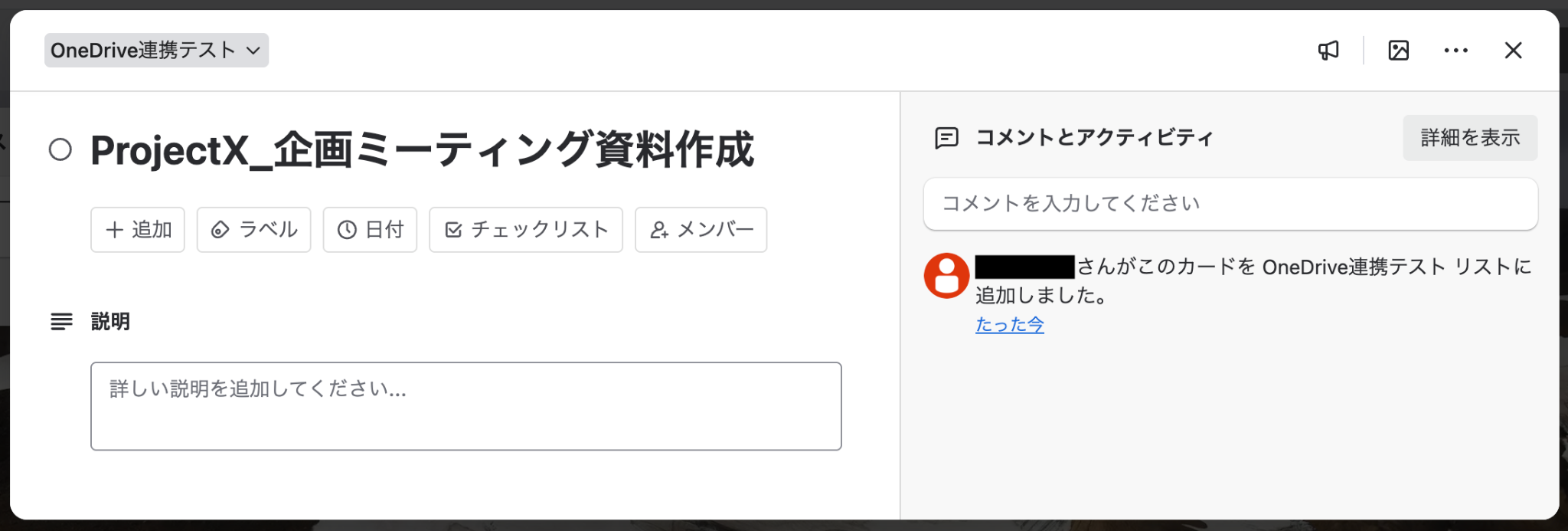Click the 詳細を表示 button
This screenshot has height=531, width=1568.
coord(1469,138)
